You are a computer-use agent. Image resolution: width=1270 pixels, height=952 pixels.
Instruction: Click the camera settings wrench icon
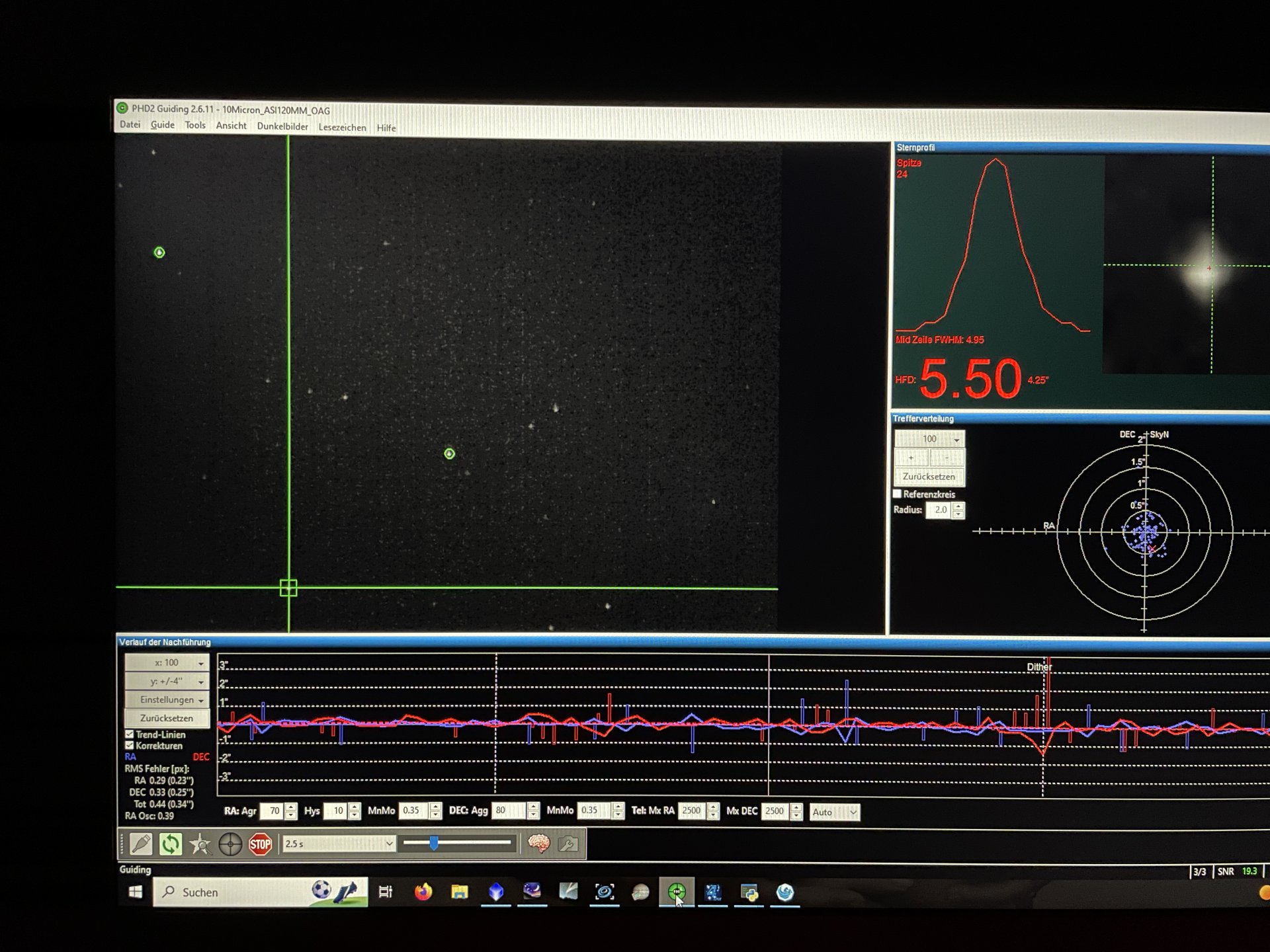point(568,844)
